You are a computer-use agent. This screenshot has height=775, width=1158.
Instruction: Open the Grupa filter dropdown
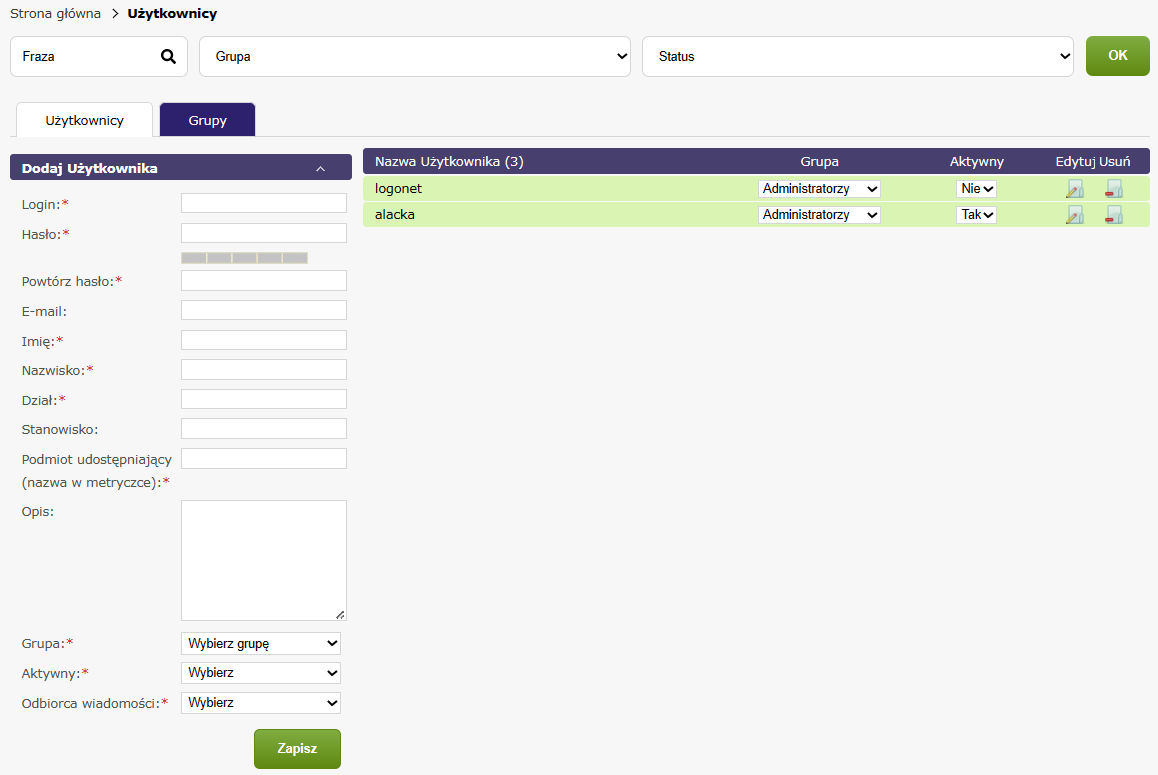point(415,57)
